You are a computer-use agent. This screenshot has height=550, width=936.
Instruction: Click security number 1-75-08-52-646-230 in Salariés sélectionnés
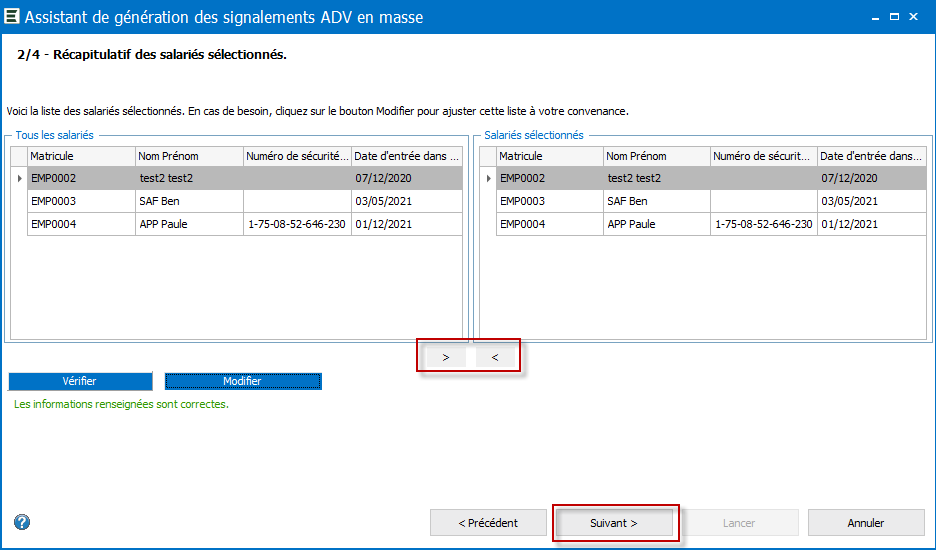click(763, 225)
